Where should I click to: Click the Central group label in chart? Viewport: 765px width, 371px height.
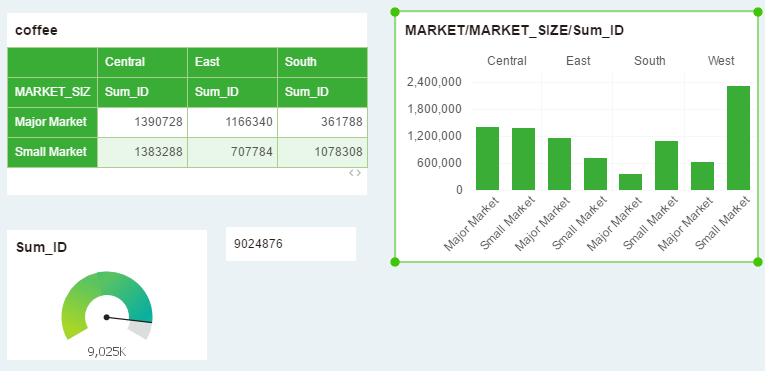(x=507, y=61)
